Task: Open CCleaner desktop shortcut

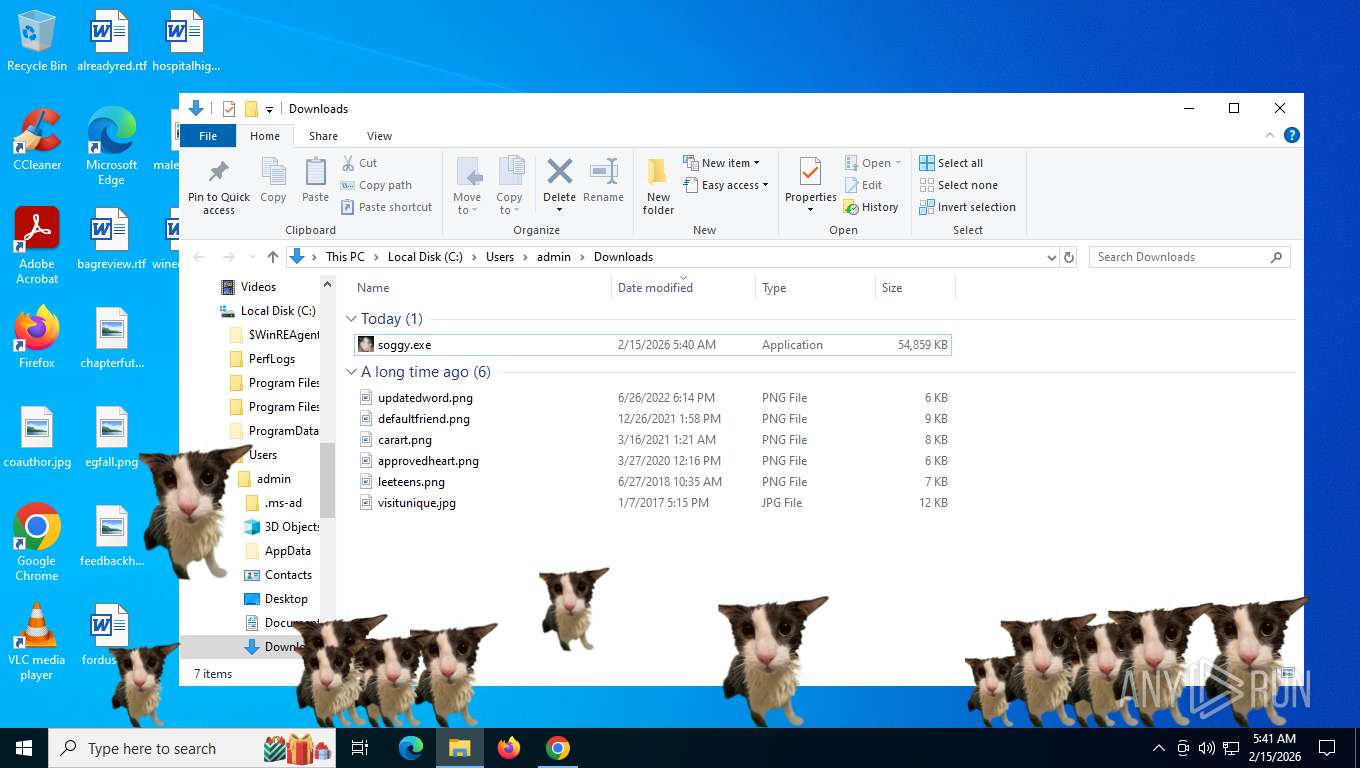Action: coord(37,140)
